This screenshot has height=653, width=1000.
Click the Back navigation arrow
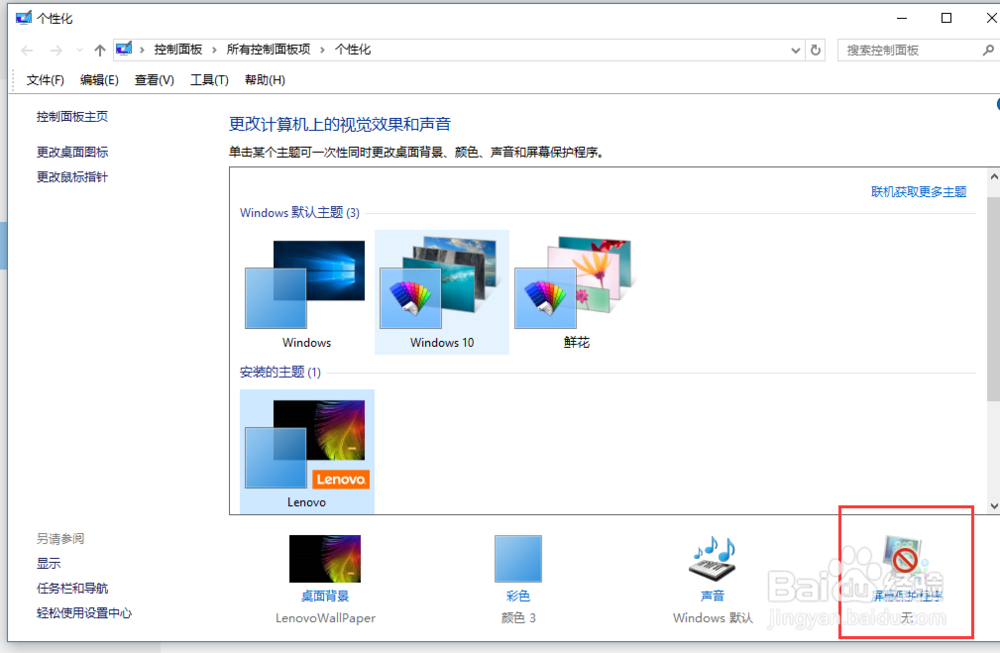click(27, 50)
